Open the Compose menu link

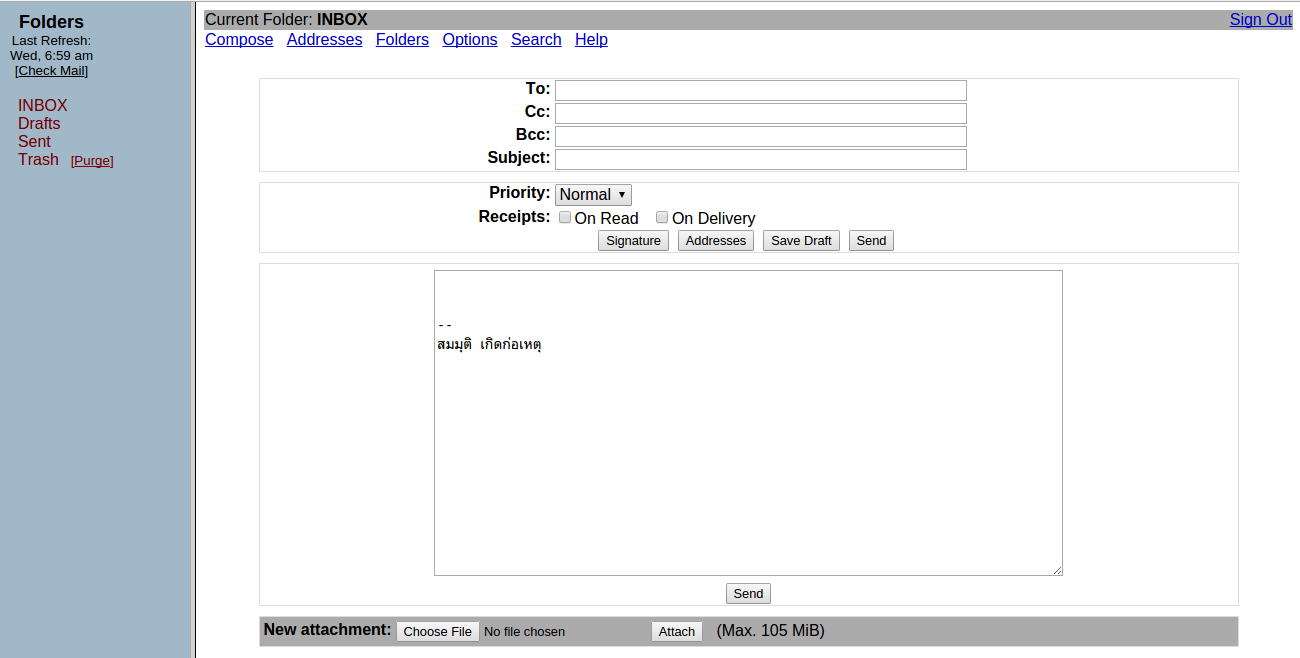pos(239,40)
